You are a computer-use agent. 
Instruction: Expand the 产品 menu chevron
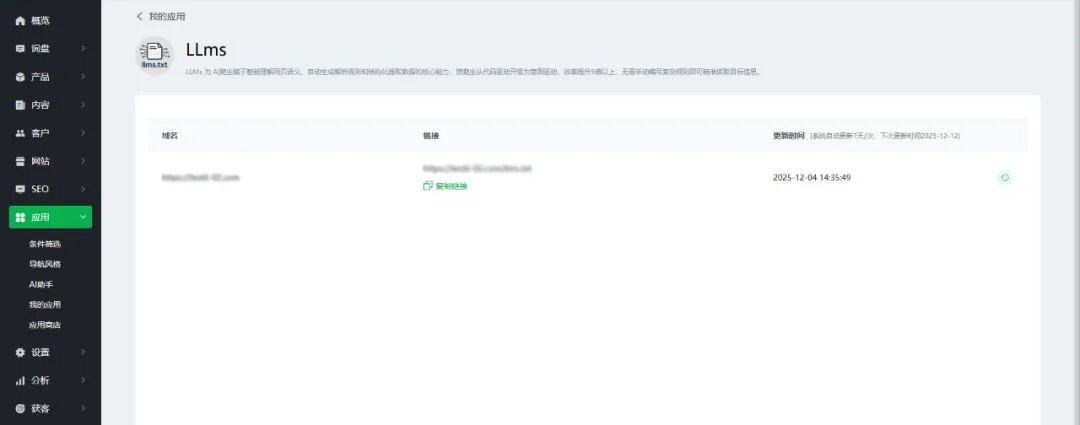(x=83, y=77)
